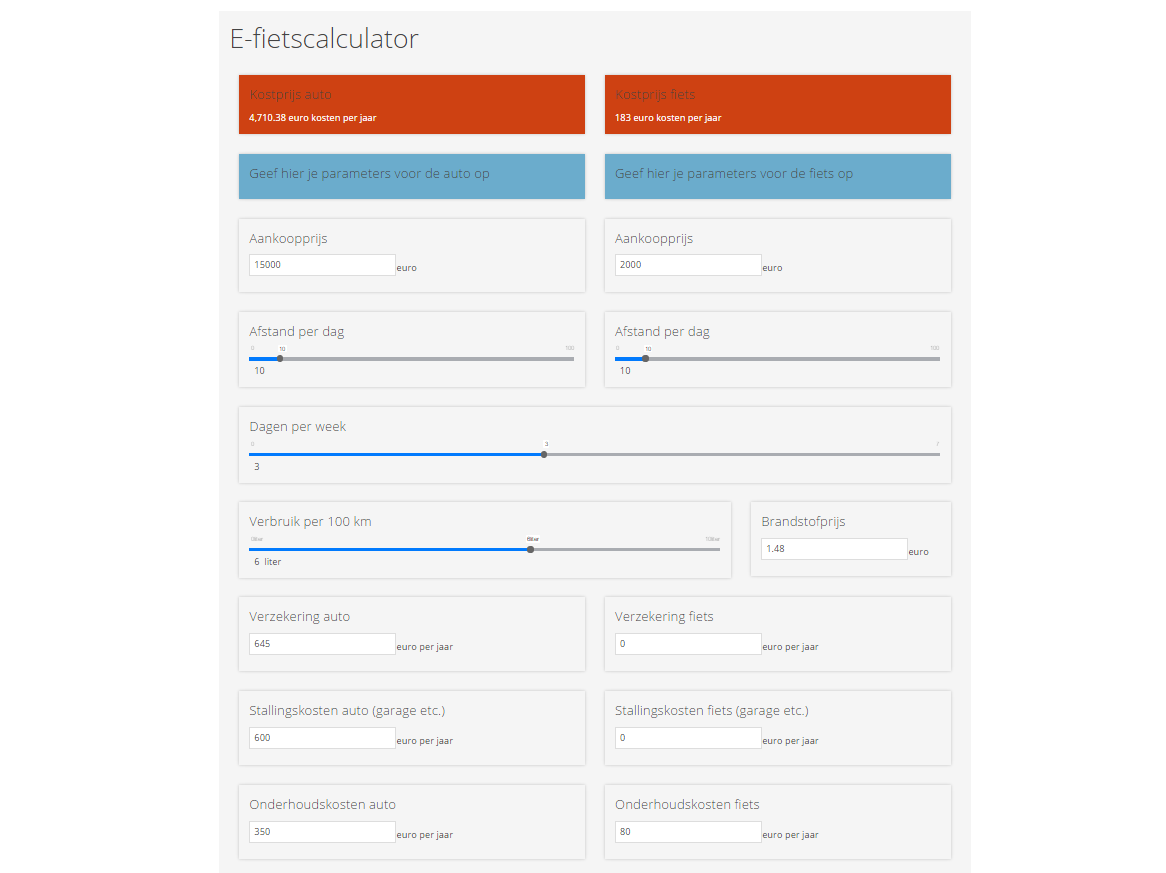Click the Stallingskosten fiets input field
The image size is (1166, 873).
[688, 738]
